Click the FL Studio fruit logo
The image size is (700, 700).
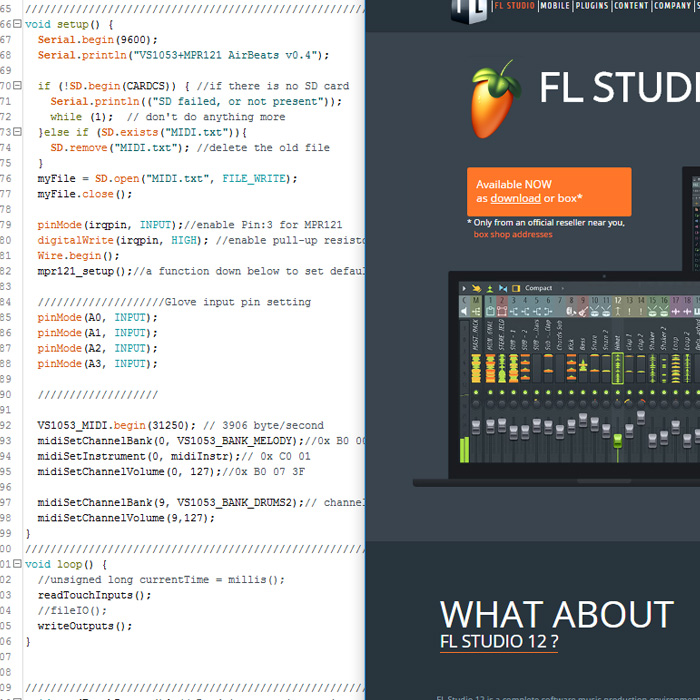click(x=495, y=99)
